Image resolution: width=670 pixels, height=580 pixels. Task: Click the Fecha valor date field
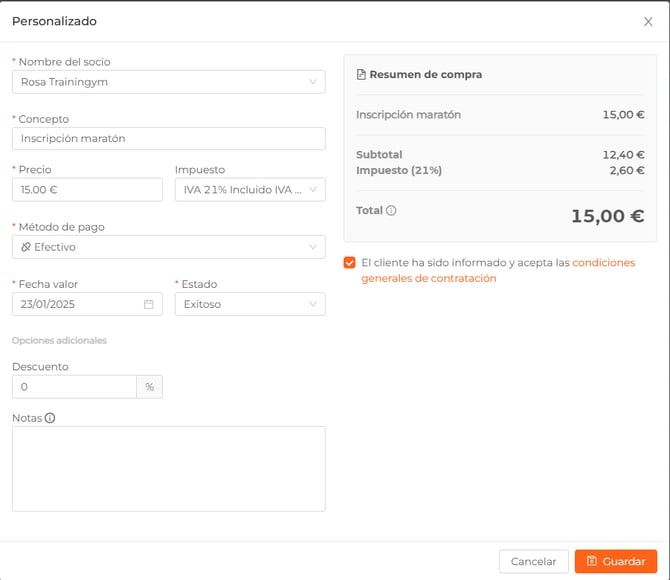pos(80,304)
